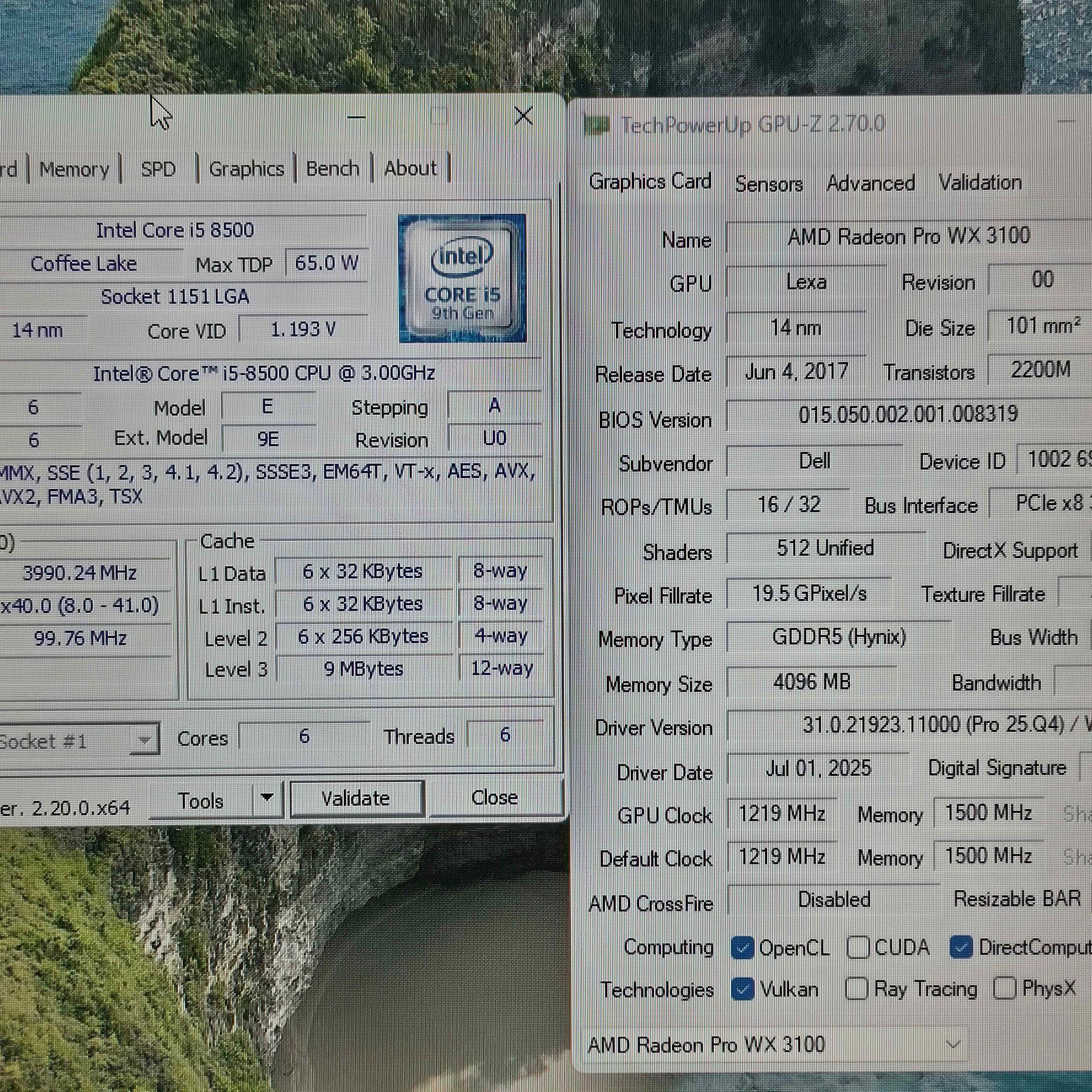Click the Ext. Model value 9E

[268, 439]
